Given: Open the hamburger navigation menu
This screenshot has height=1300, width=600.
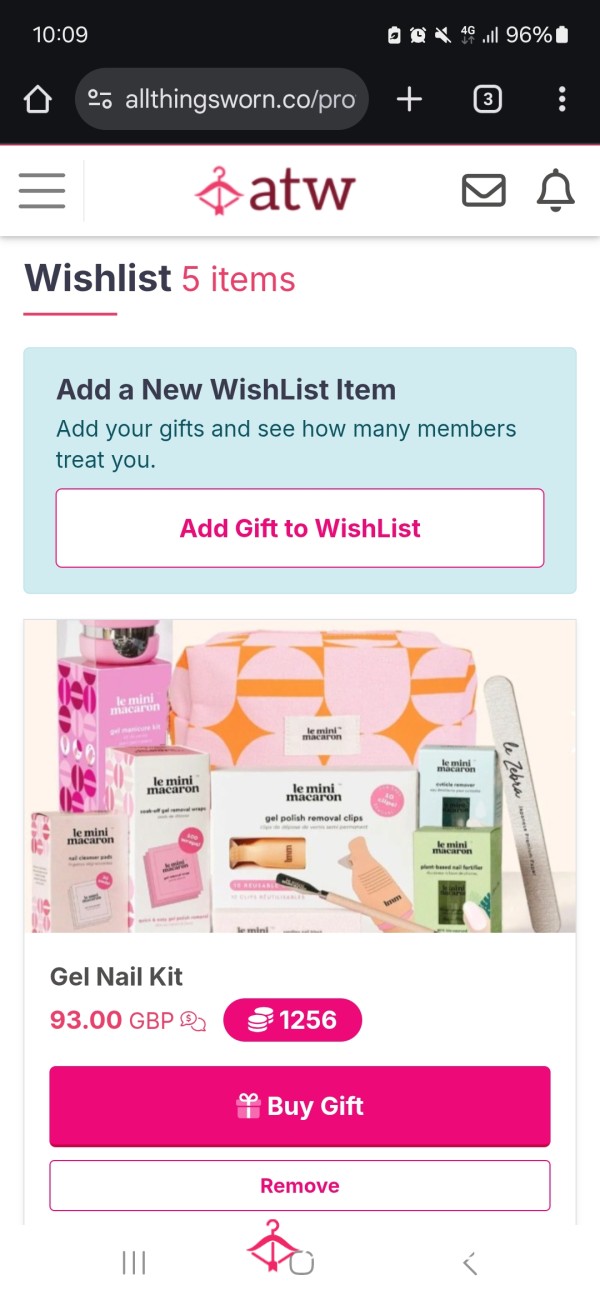Looking at the screenshot, I should [41, 190].
